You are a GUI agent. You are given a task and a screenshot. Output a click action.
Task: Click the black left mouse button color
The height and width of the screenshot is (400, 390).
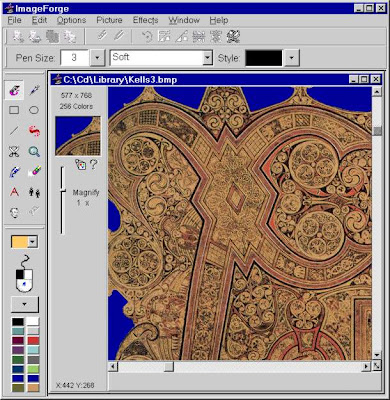pos(20,274)
